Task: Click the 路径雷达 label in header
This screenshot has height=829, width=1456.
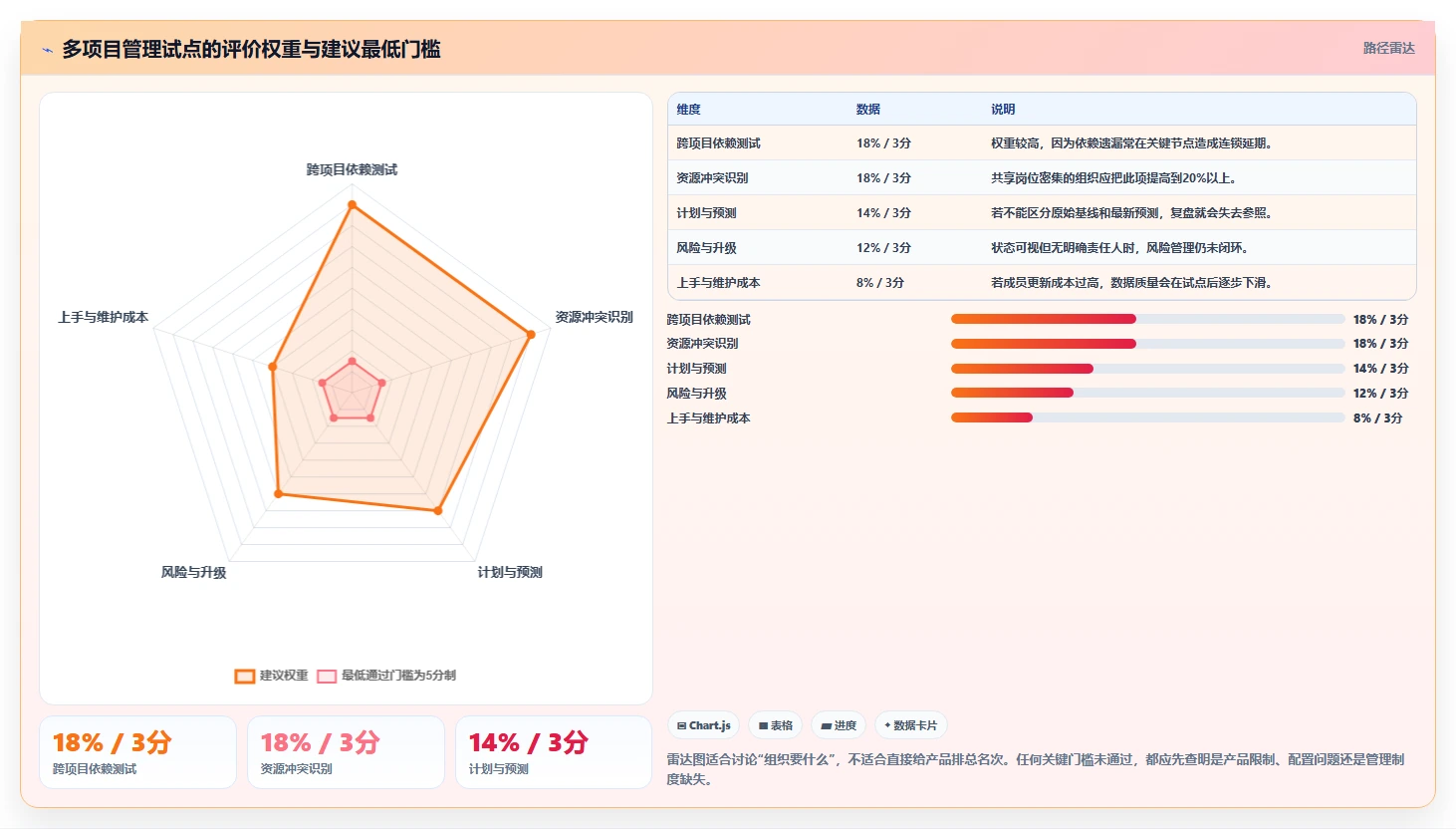Action: point(1388,48)
